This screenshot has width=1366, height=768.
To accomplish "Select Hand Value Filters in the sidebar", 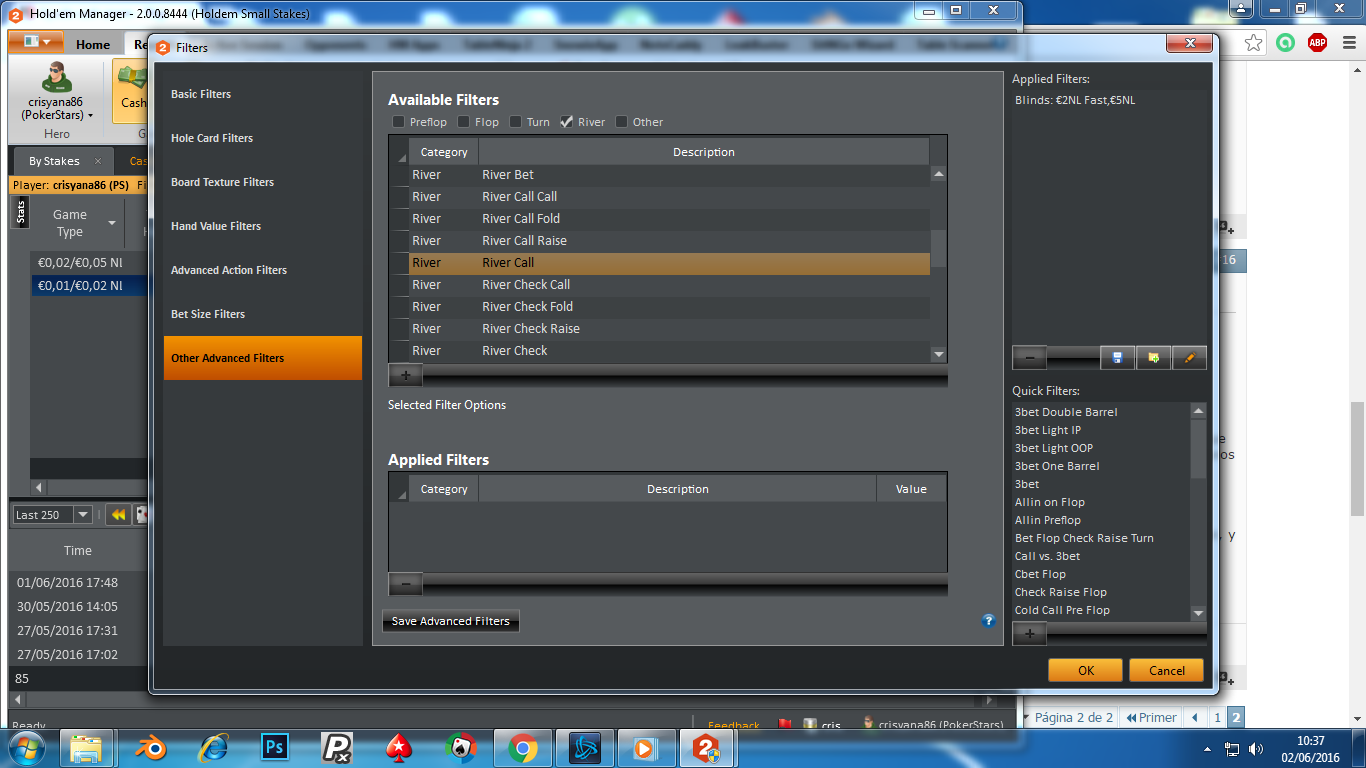I will 263,226.
